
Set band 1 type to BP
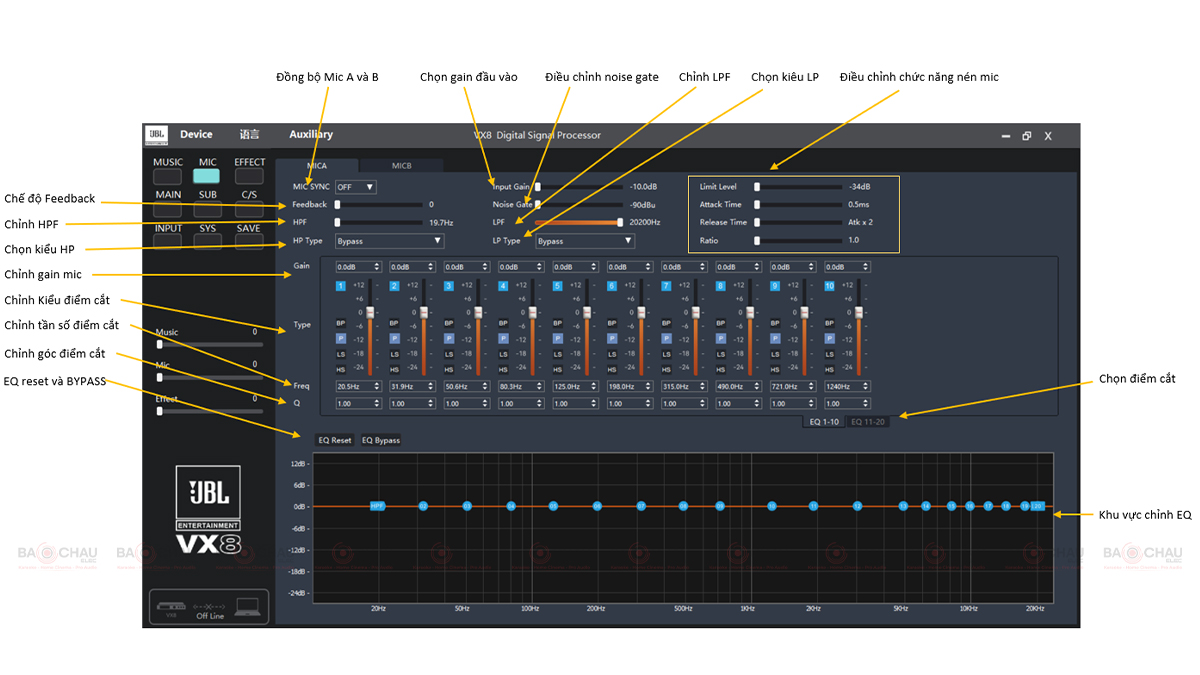click(340, 324)
